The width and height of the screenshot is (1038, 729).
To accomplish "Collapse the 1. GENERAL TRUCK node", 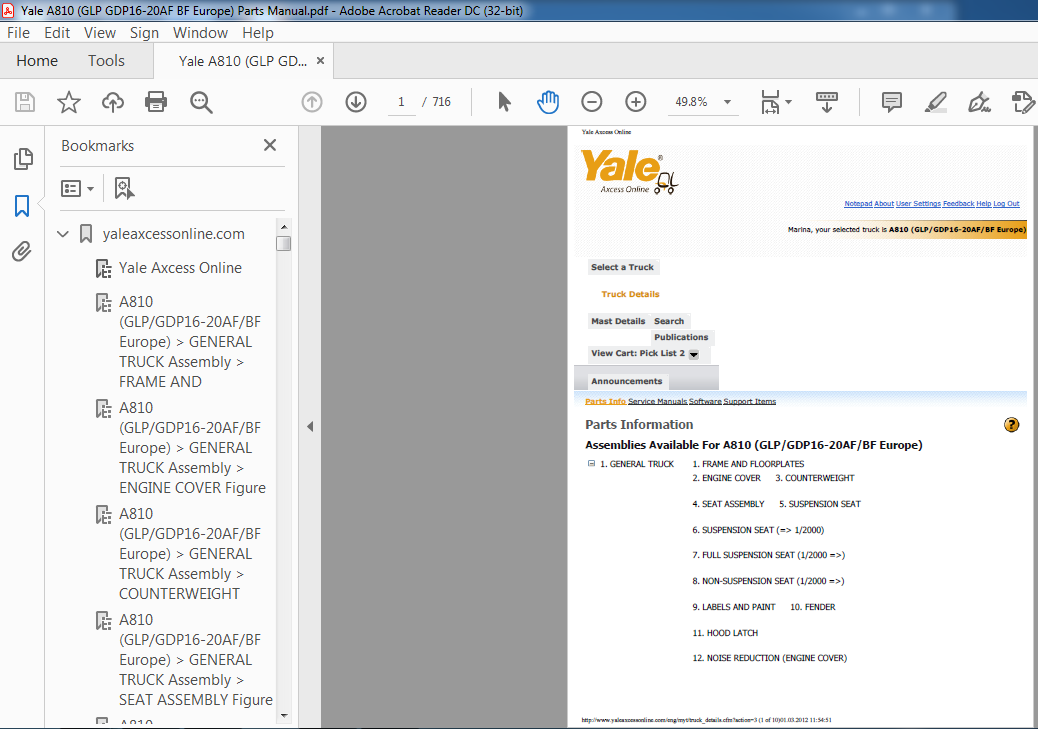I will (x=591, y=463).
